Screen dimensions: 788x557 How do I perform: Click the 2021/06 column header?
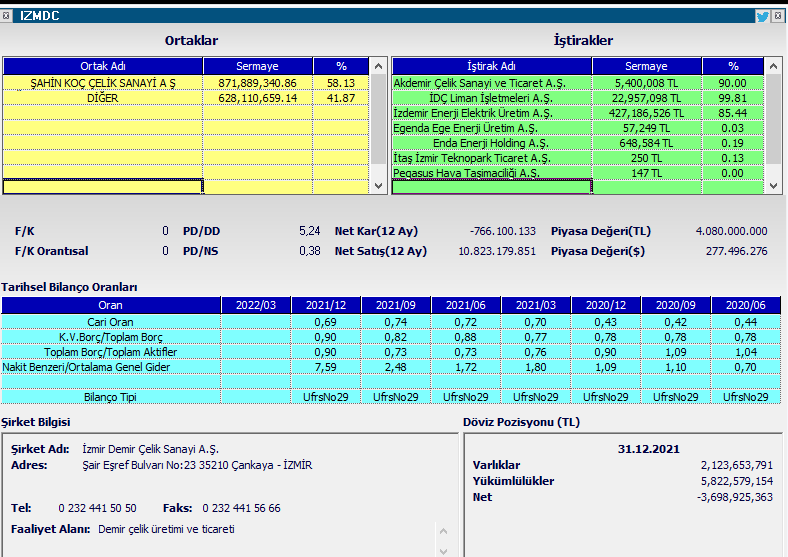tap(466, 305)
